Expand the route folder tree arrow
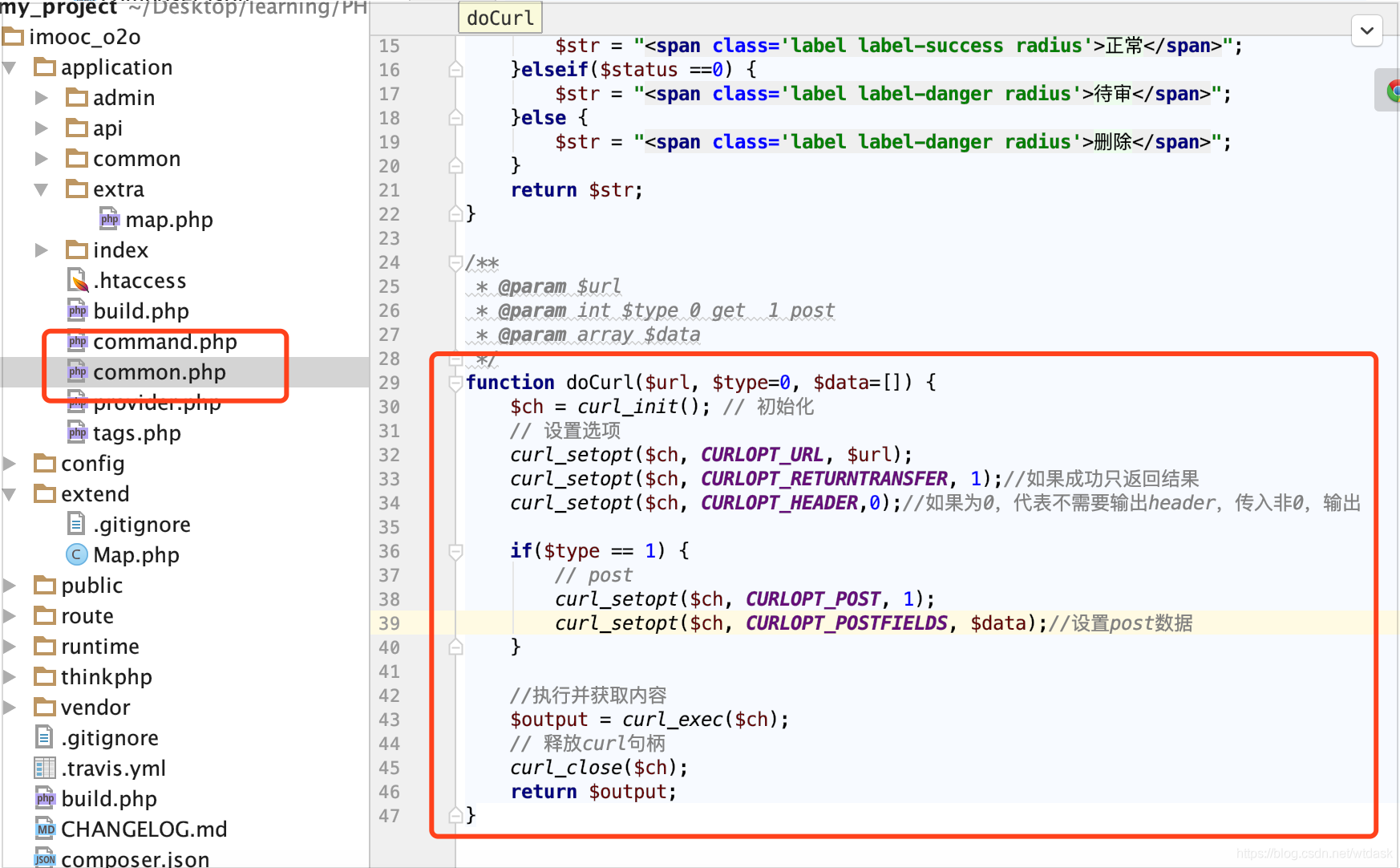The height and width of the screenshot is (868, 1400). (10, 616)
